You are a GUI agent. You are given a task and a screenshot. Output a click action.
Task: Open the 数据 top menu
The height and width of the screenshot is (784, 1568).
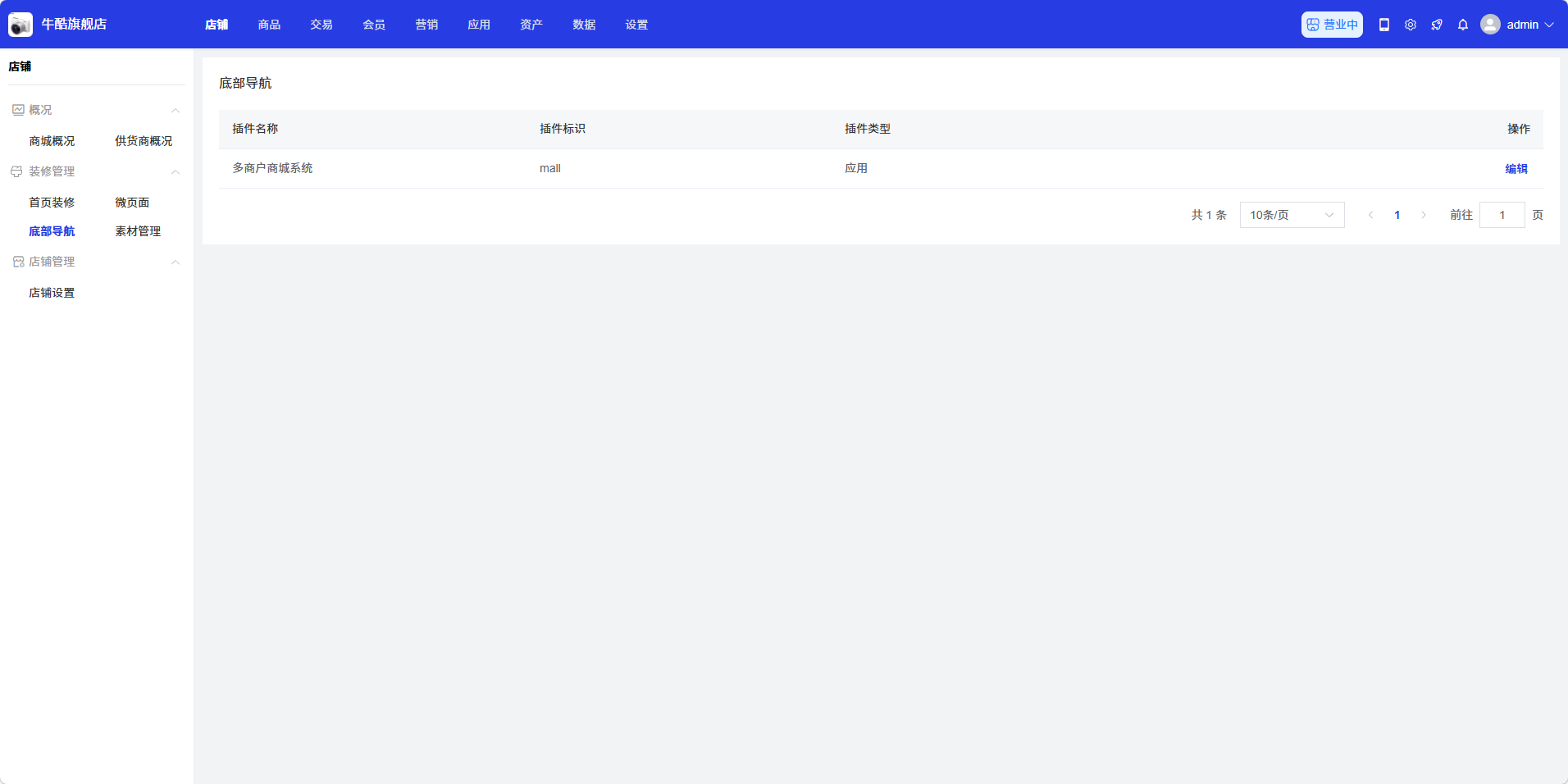pos(584,25)
